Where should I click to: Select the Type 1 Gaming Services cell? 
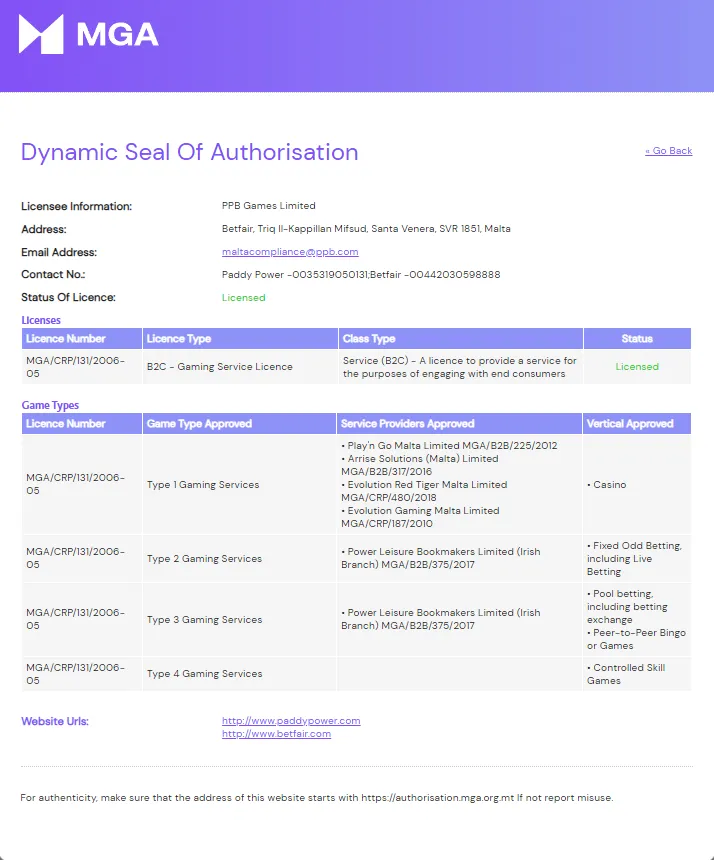click(x=203, y=485)
